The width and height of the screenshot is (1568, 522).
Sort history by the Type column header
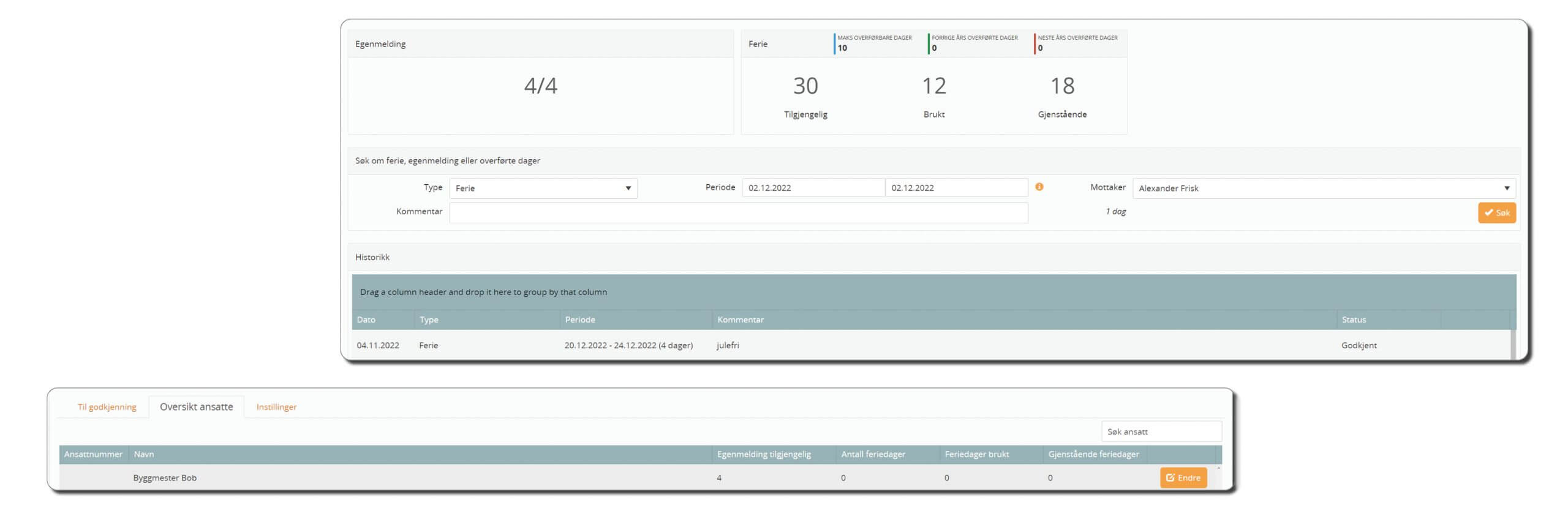click(487, 320)
